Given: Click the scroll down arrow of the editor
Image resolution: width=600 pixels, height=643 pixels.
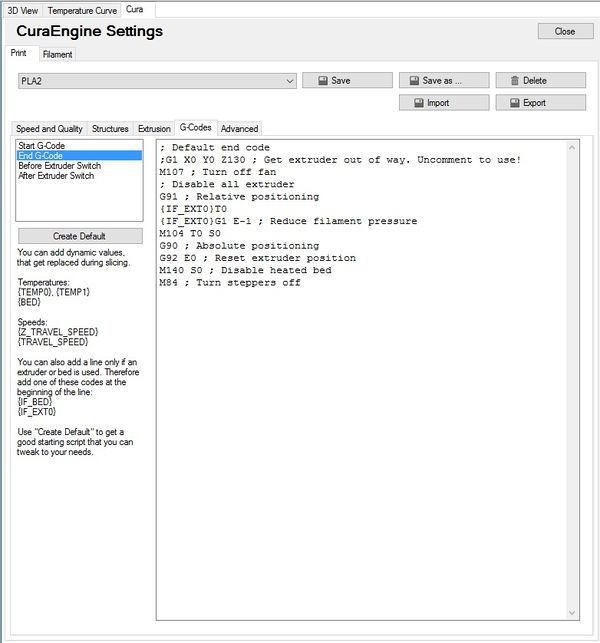Looking at the screenshot, I should pos(572,613).
